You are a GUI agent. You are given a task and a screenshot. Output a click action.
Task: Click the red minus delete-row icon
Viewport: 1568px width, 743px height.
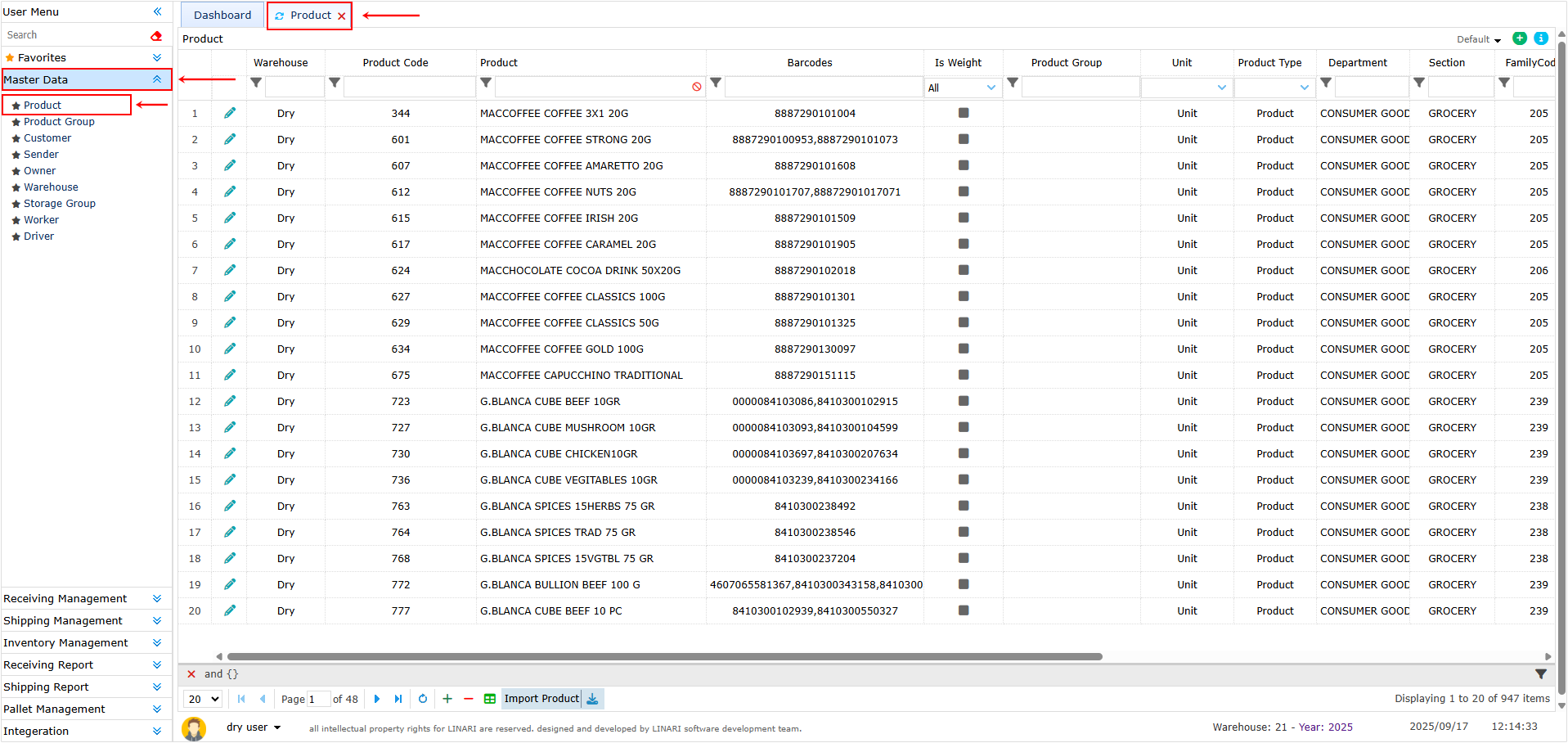(x=469, y=699)
